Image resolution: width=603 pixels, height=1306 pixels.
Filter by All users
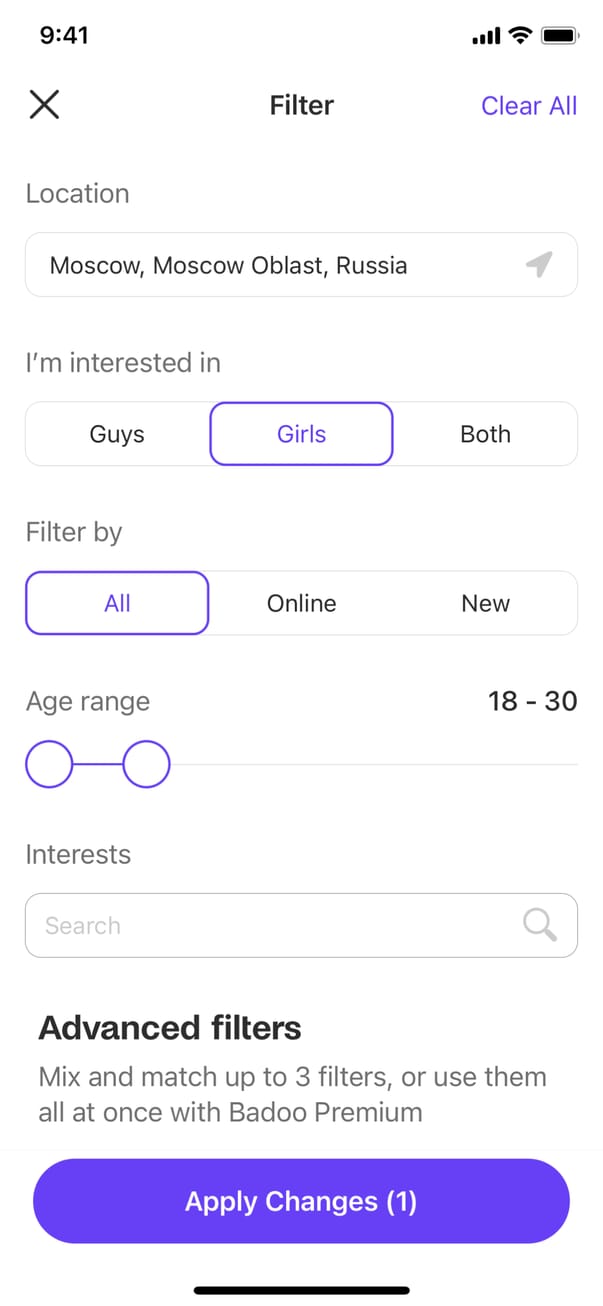pos(117,603)
